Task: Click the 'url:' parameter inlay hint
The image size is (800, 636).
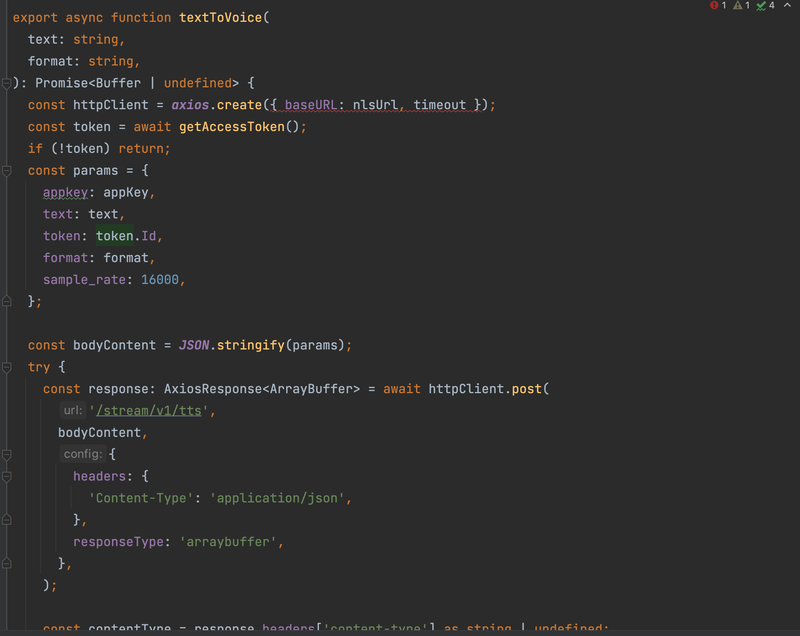Action: coord(73,411)
